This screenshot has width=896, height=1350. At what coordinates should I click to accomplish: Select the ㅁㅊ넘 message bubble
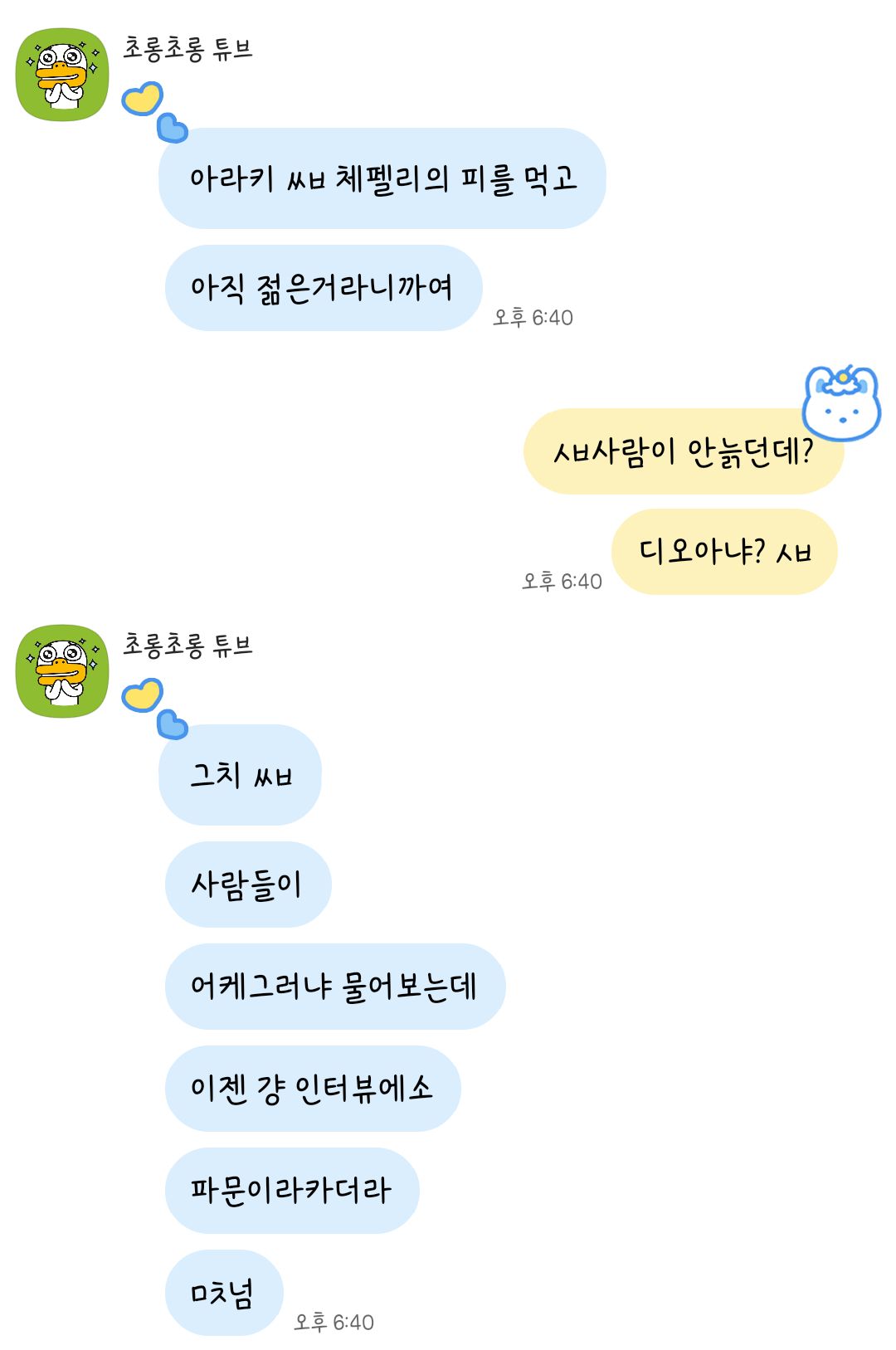224,1293
